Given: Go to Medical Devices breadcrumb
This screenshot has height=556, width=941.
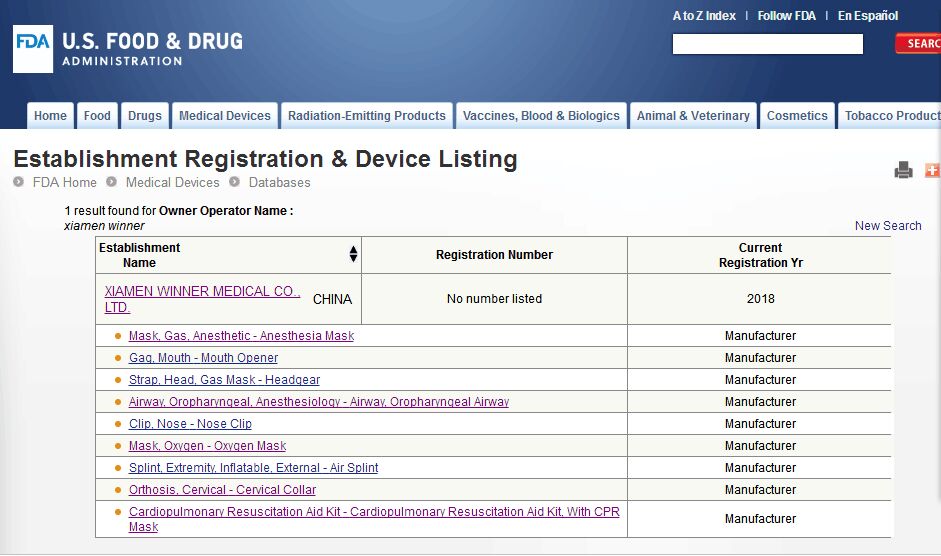Looking at the screenshot, I should 172,183.
